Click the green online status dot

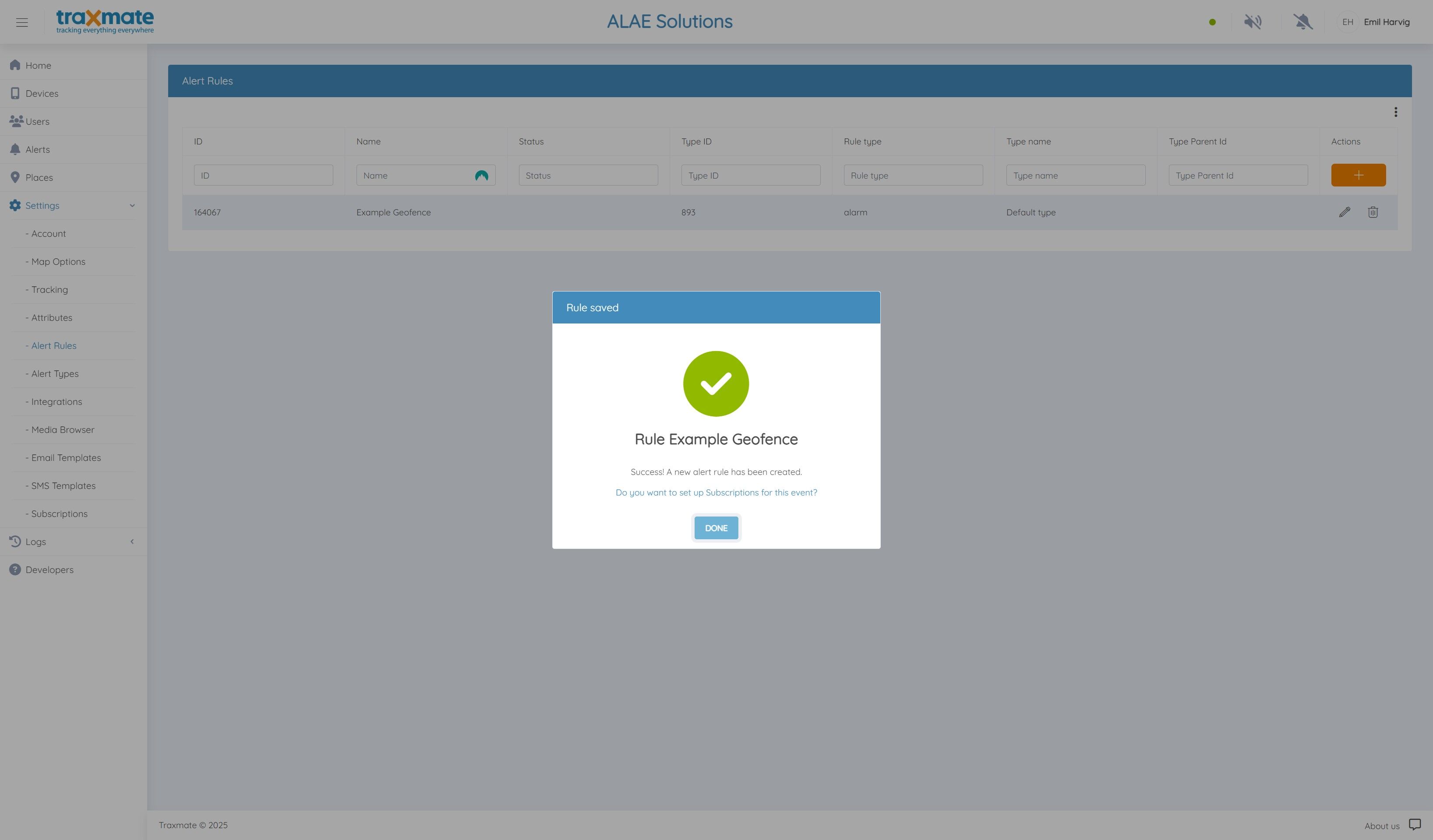[1212, 22]
